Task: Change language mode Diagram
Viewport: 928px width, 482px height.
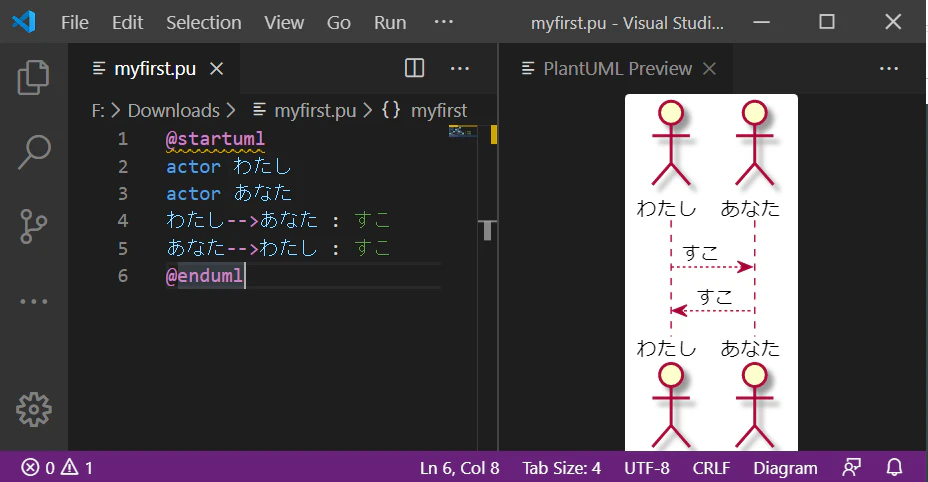Action: pos(785,468)
